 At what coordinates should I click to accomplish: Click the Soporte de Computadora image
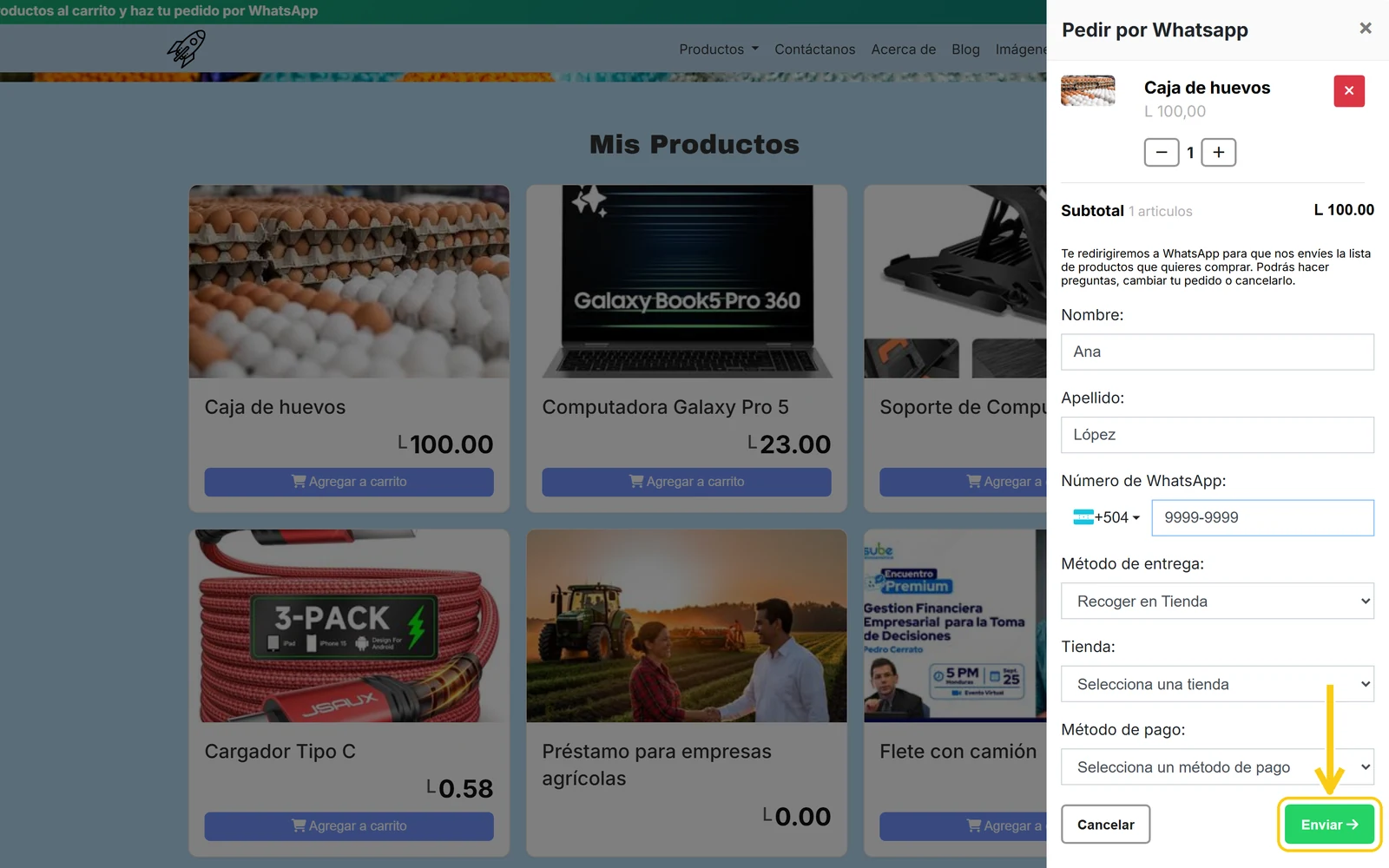click(955, 281)
